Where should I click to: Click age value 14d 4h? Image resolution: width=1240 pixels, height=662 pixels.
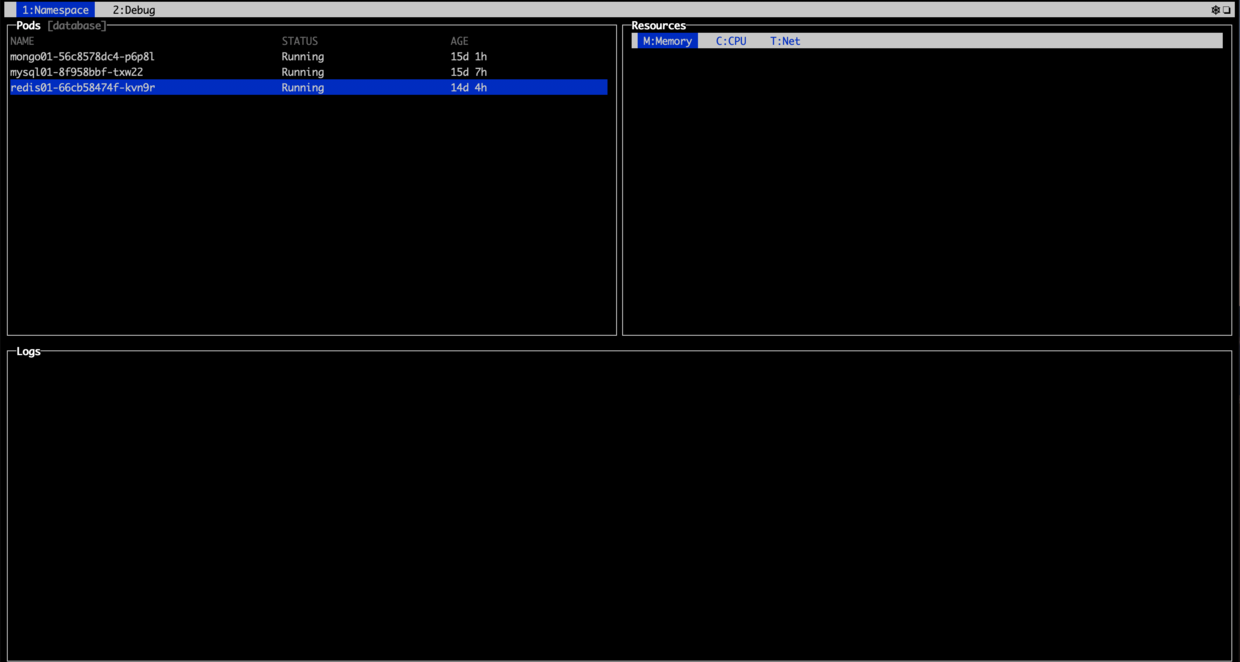469,88
